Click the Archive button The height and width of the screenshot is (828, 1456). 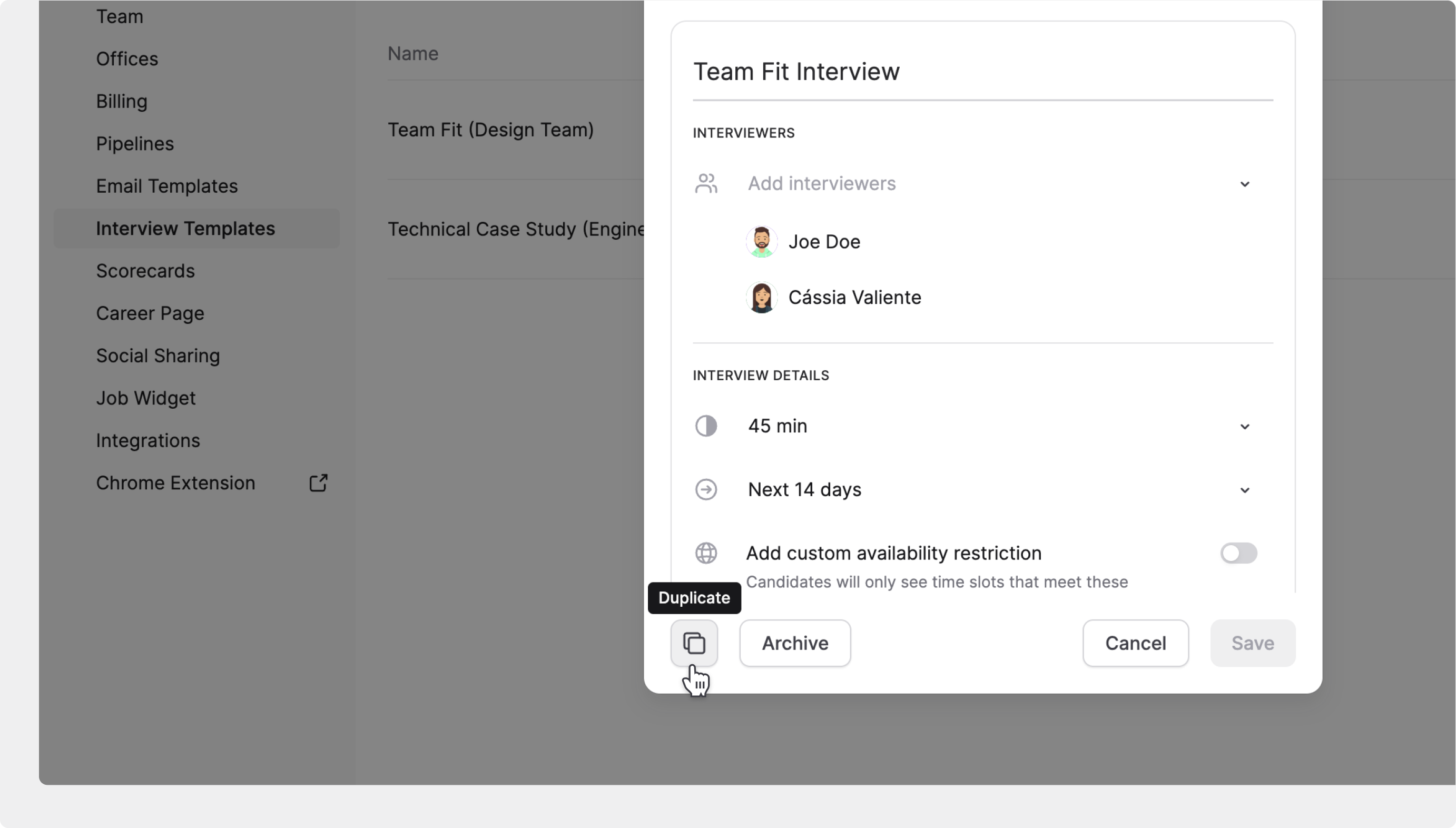pos(794,643)
